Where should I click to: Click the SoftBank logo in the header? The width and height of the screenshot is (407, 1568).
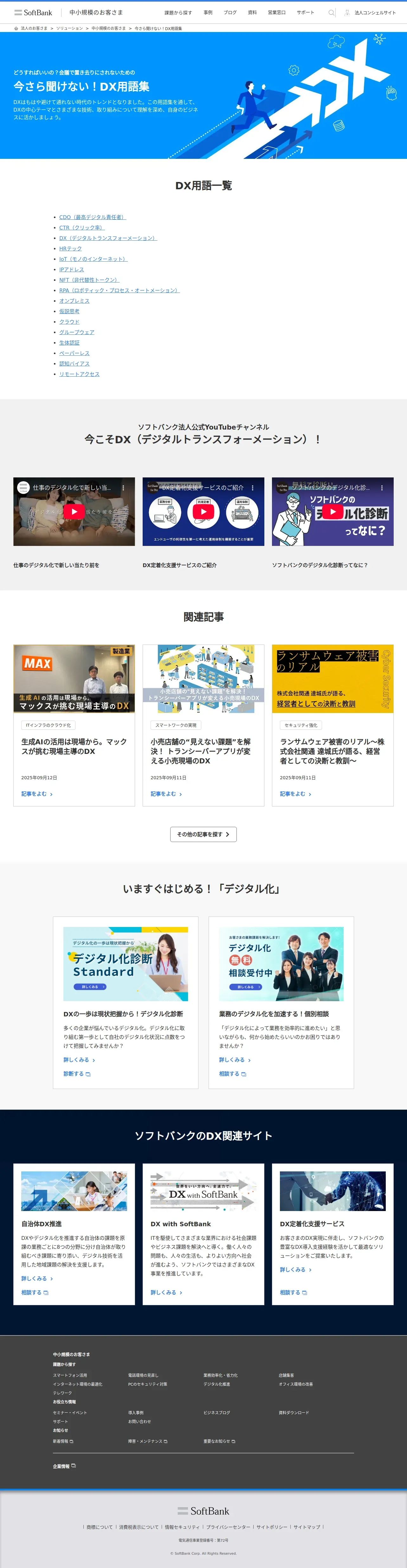click(33, 12)
